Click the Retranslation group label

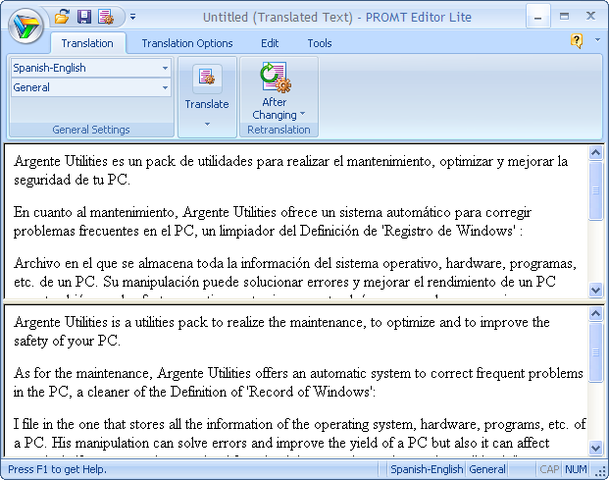click(279, 129)
